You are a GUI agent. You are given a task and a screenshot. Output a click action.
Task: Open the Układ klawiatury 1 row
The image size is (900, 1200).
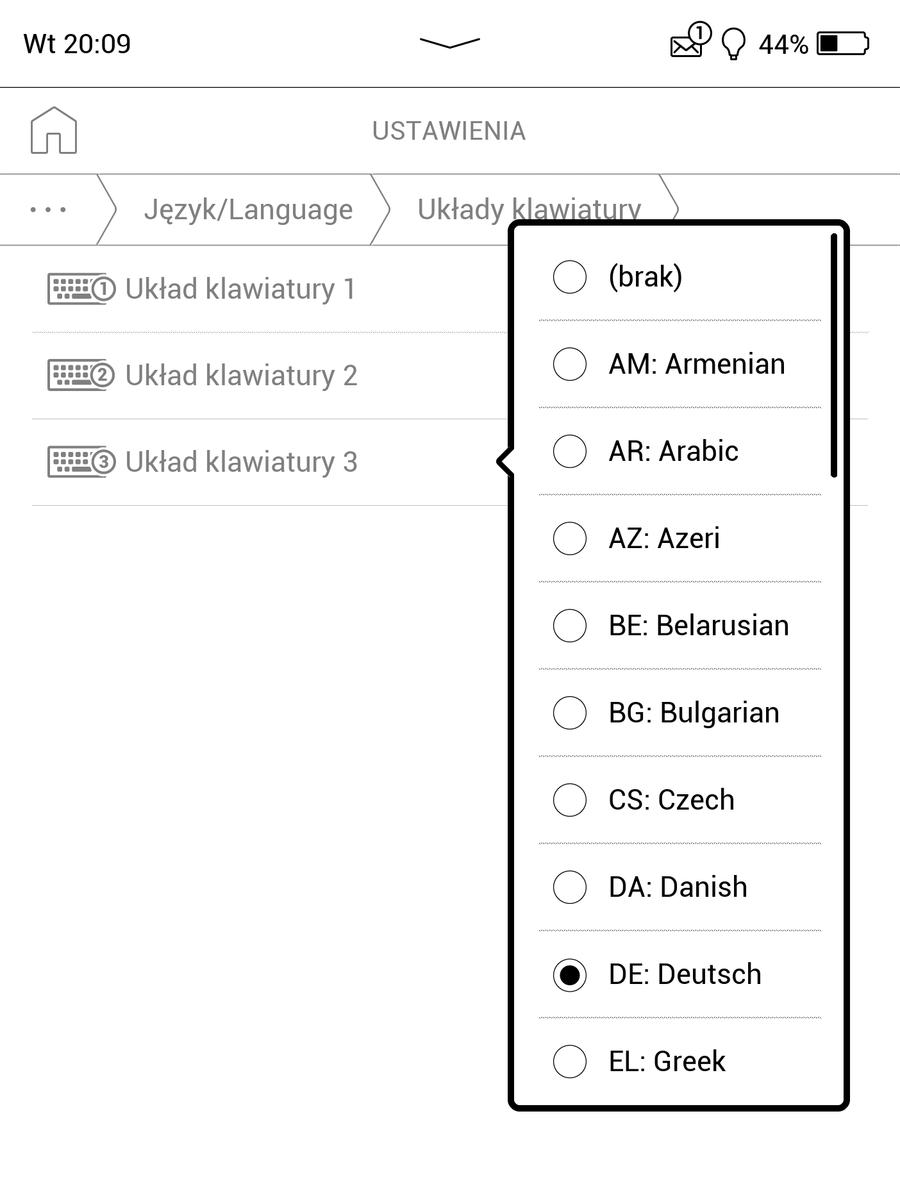click(270, 289)
